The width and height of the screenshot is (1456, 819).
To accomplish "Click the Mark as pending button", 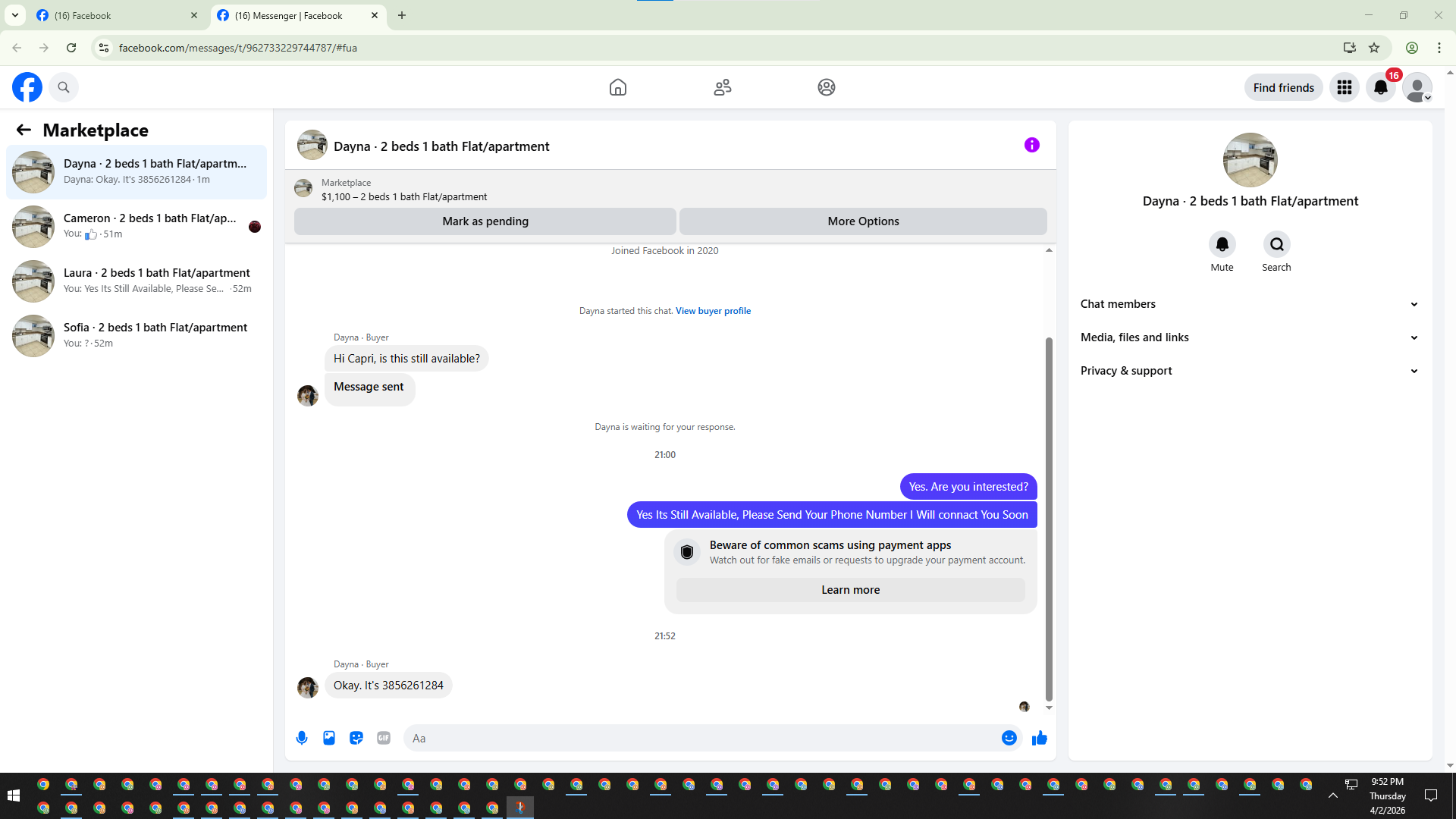I will (x=485, y=221).
